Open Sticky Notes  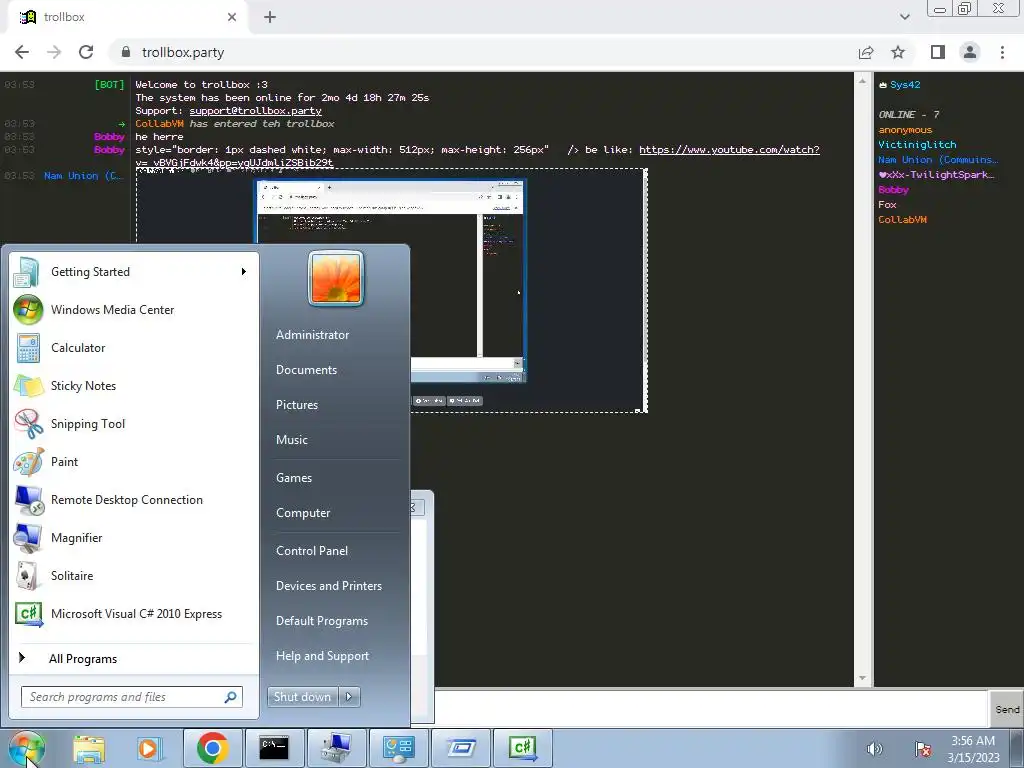134,385
